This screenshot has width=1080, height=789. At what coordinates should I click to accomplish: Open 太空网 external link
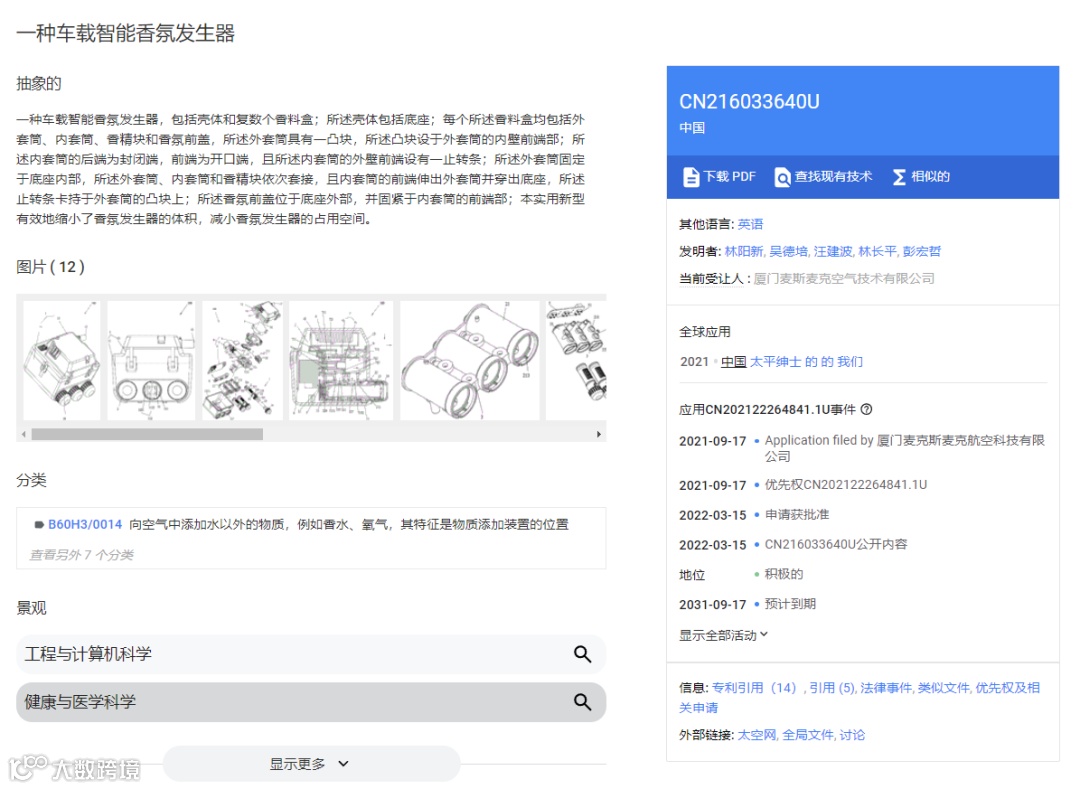[x=757, y=735]
